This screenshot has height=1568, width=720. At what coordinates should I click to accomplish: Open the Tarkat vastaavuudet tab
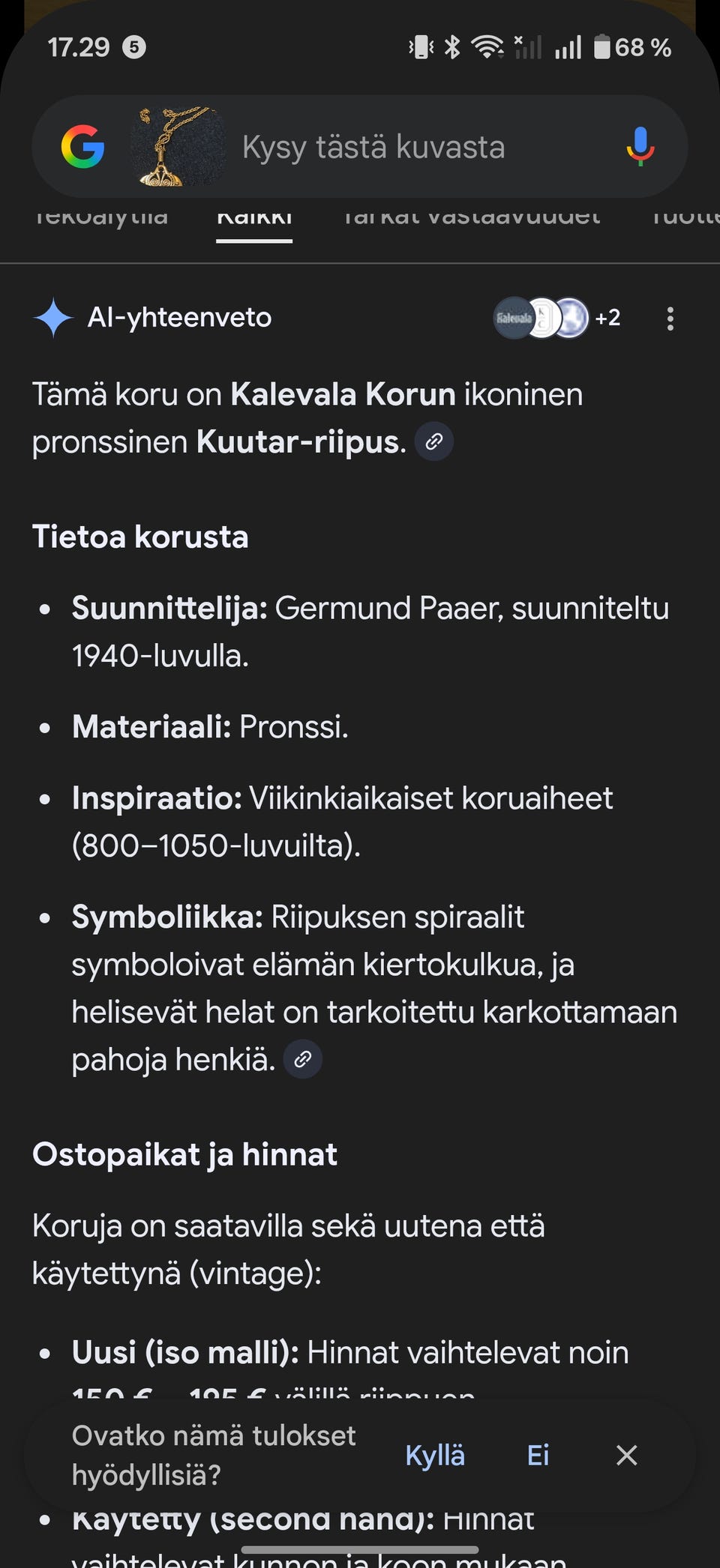click(472, 217)
